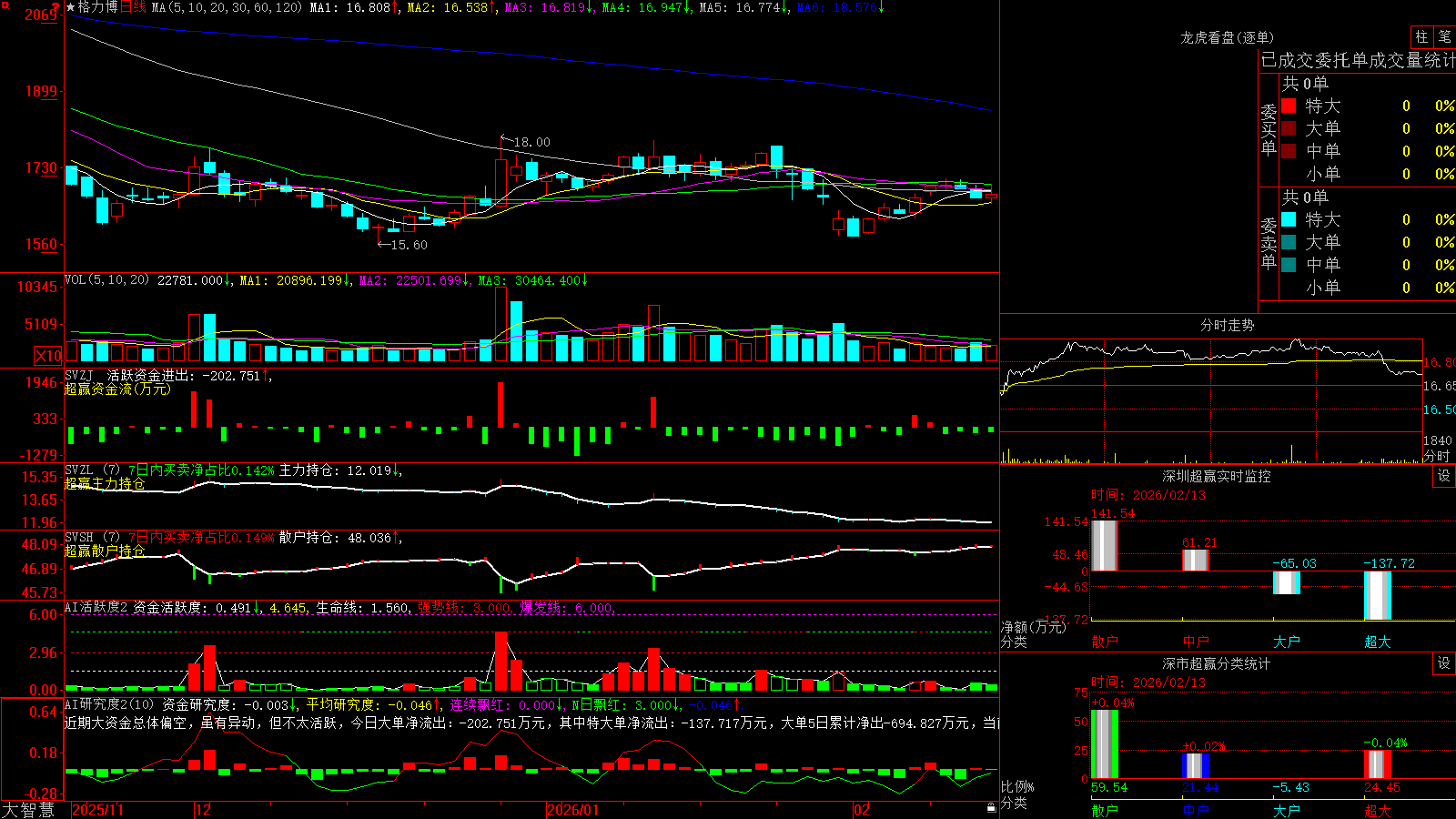Click the 深市超赢分类统计 panel title
The height and width of the screenshot is (819, 1456).
(x=1216, y=663)
